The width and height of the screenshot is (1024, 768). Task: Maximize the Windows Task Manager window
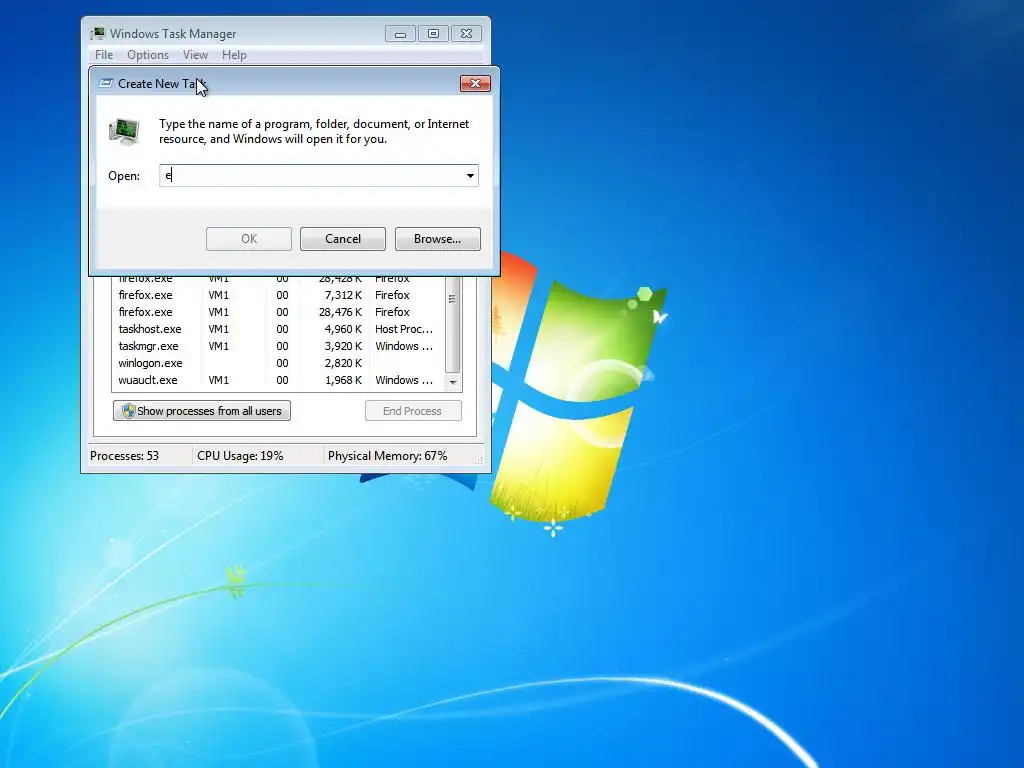click(x=433, y=34)
